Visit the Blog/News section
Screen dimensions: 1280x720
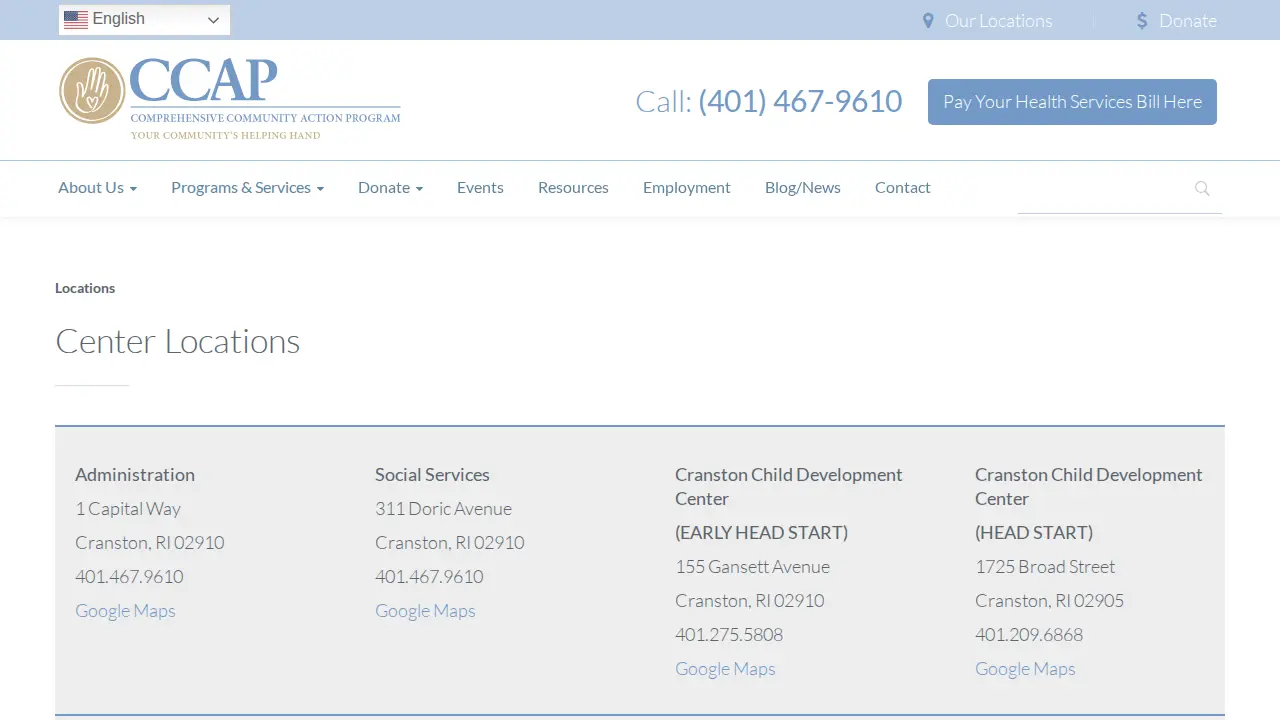point(803,187)
